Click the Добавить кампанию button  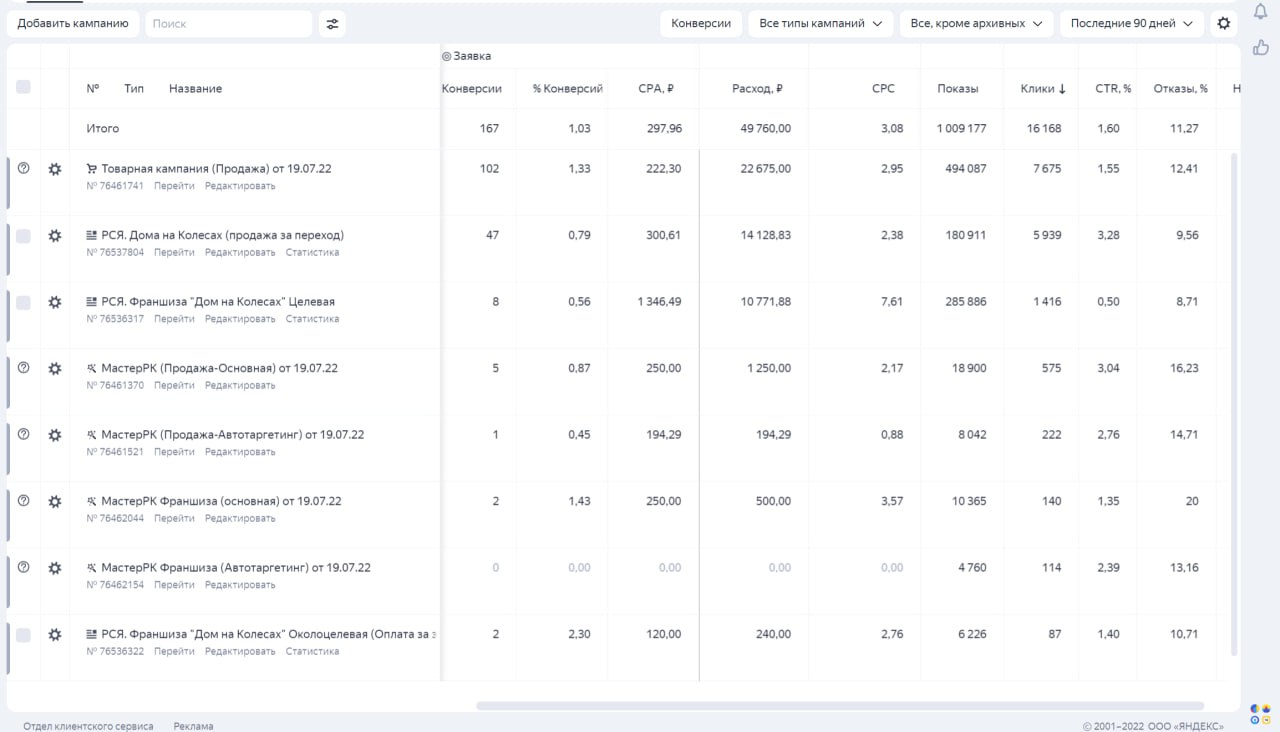[x=73, y=23]
